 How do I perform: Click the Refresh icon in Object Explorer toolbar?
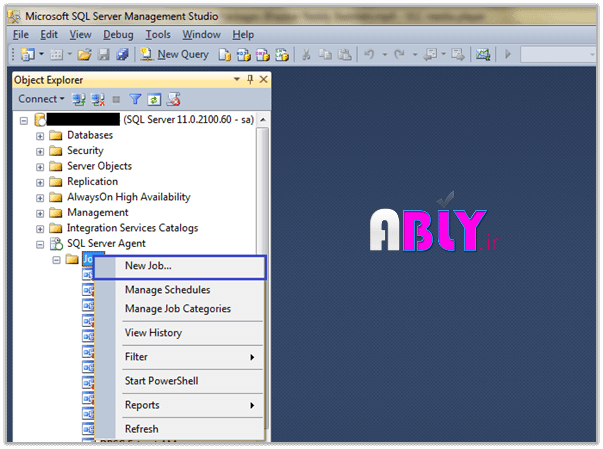154,100
